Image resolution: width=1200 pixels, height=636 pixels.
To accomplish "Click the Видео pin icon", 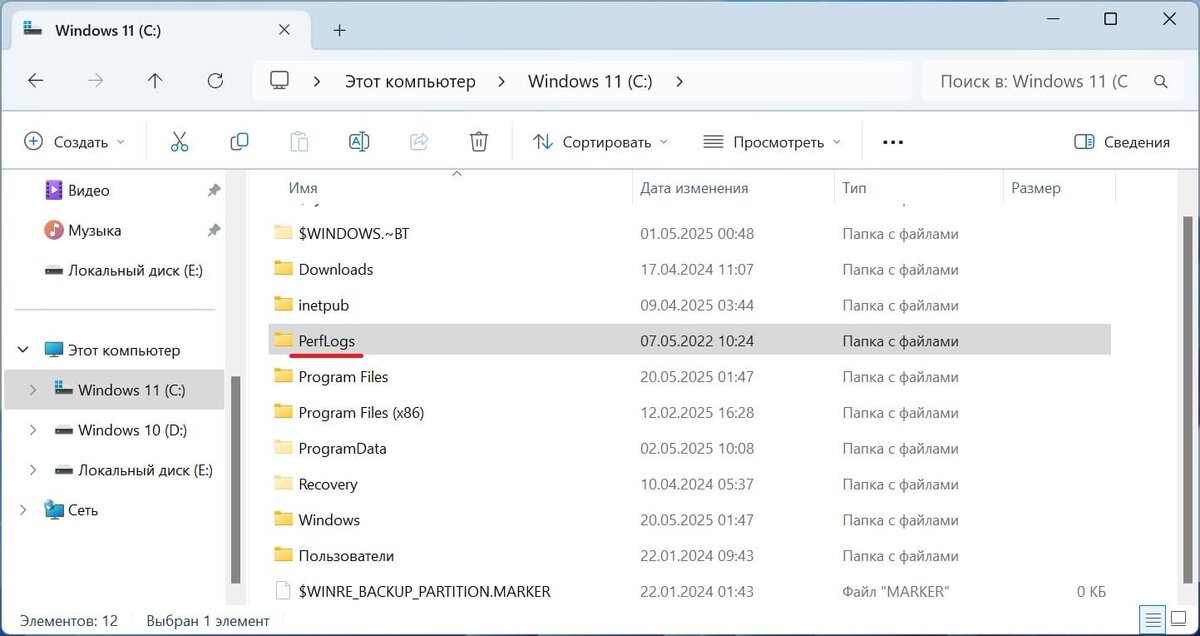I will click(213, 190).
